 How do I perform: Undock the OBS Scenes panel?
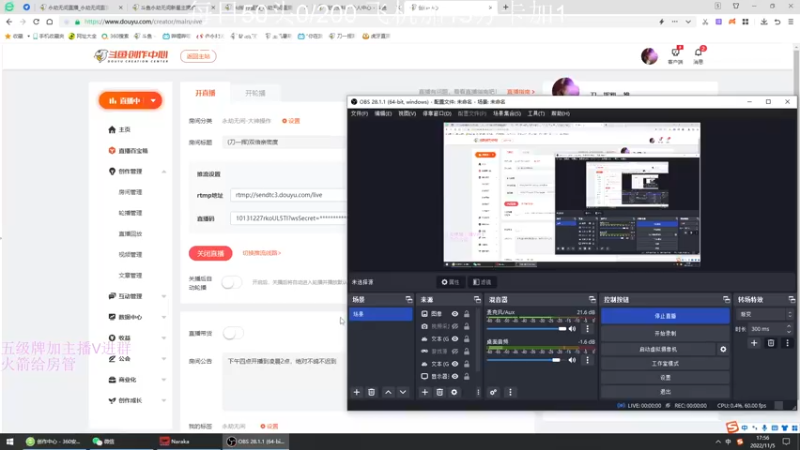[409, 299]
